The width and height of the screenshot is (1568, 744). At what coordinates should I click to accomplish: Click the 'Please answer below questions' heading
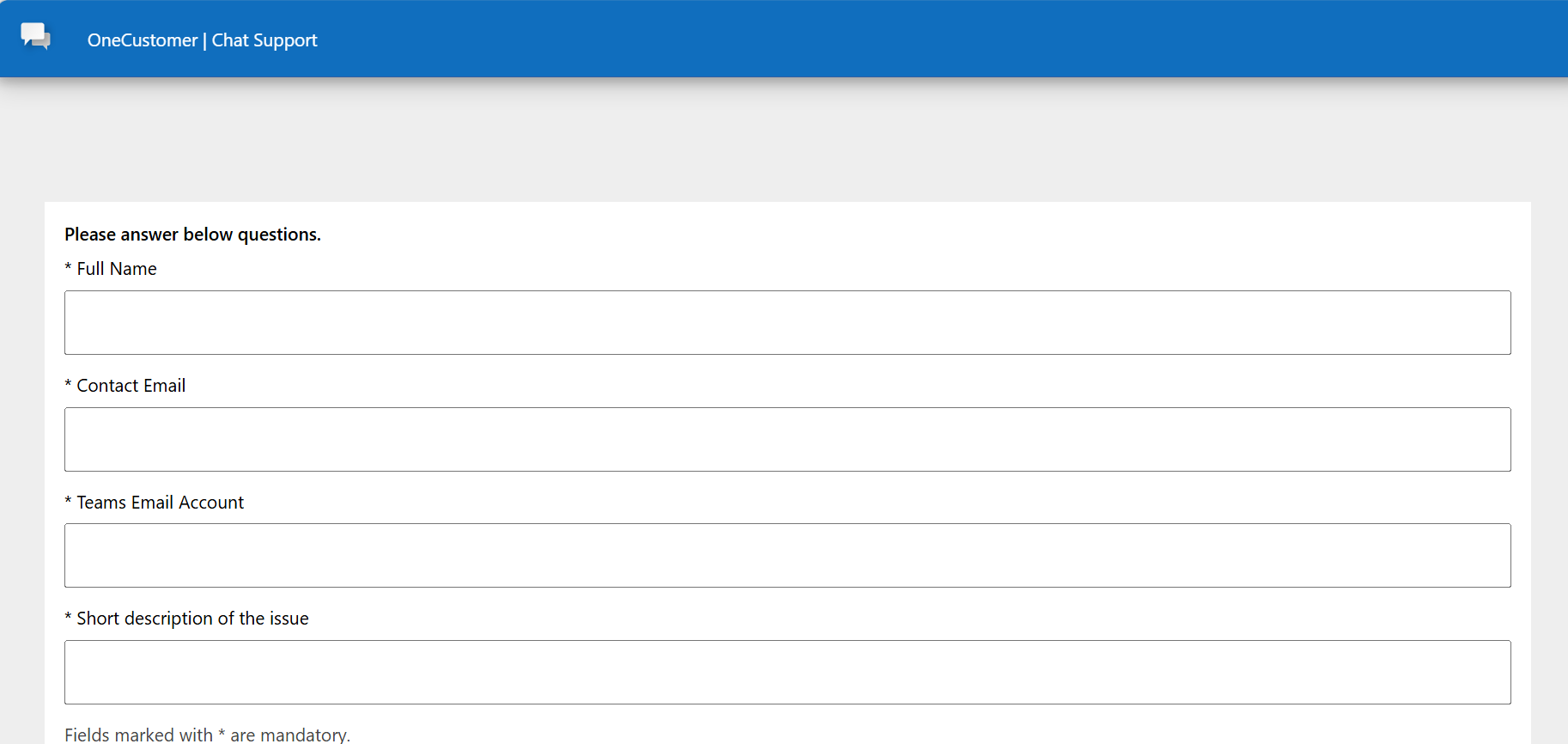click(x=192, y=235)
